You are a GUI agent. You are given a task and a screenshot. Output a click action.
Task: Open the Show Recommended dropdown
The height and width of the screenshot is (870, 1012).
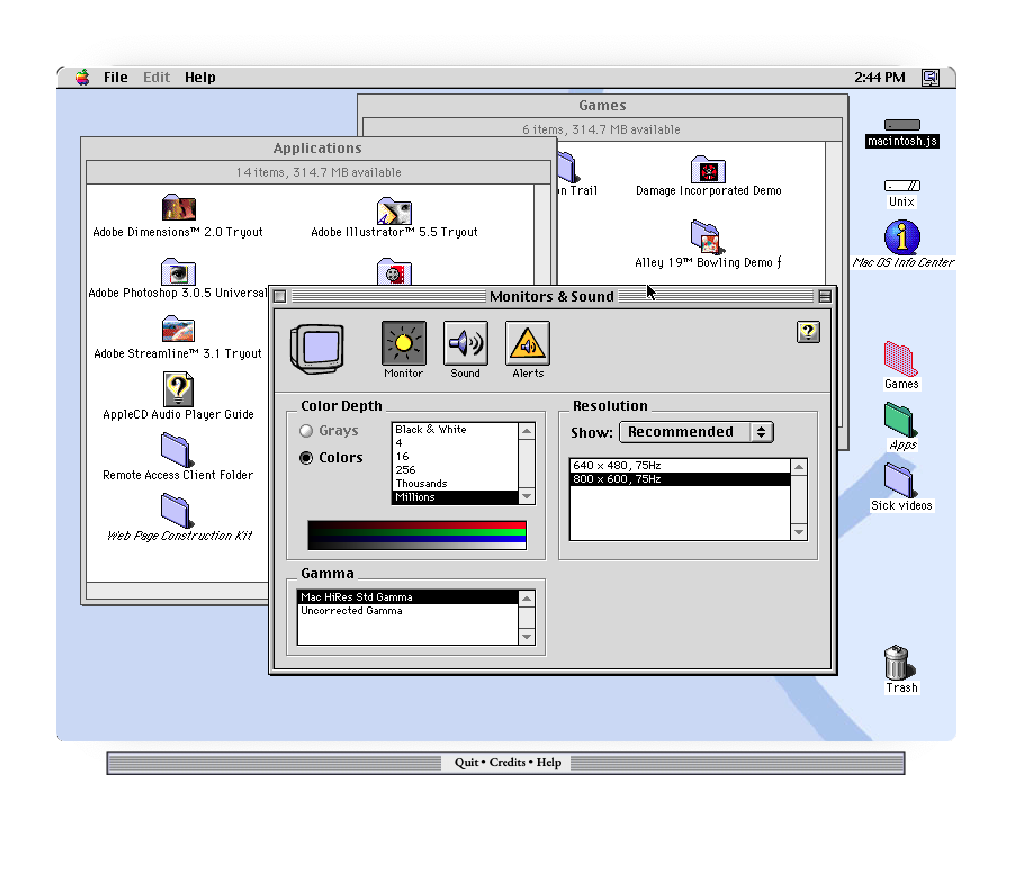point(696,431)
